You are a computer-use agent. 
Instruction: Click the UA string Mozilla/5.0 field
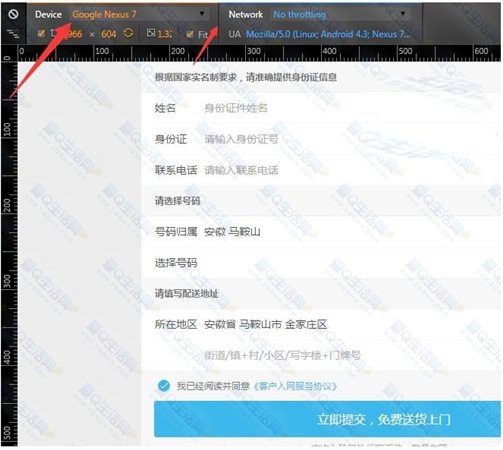pos(328,34)
